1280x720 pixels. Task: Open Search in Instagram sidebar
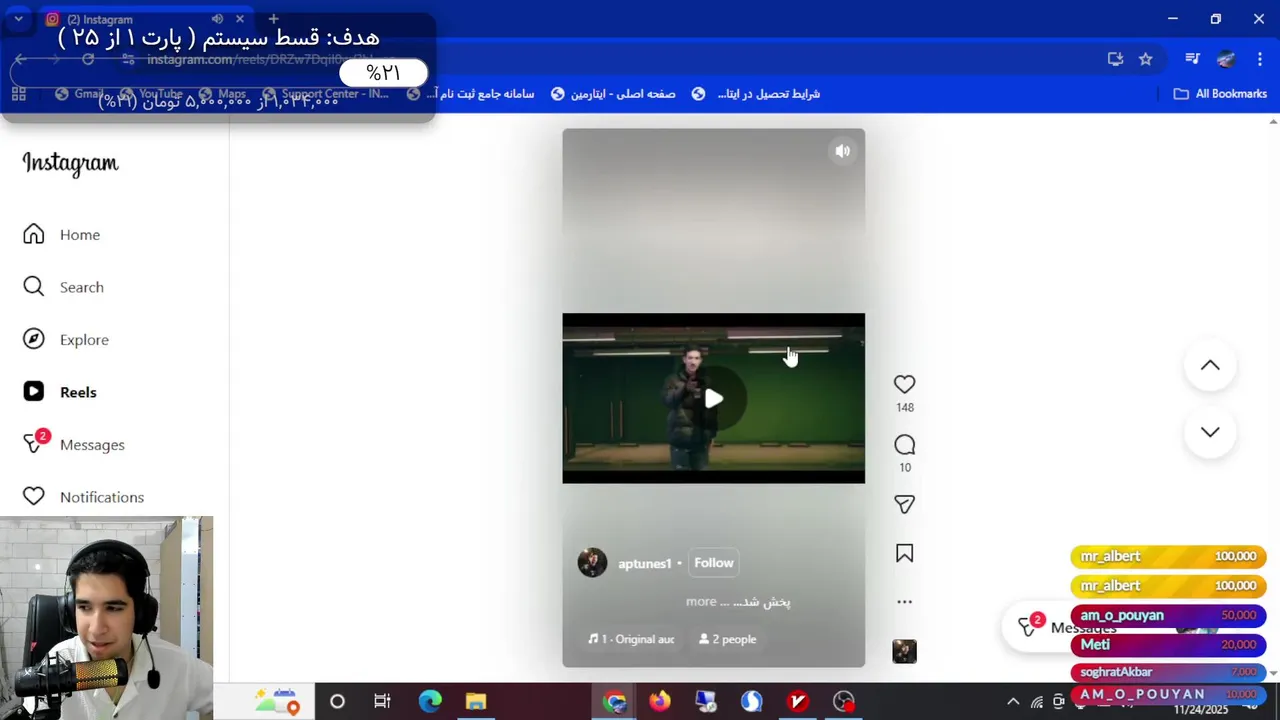pos(63,287)
